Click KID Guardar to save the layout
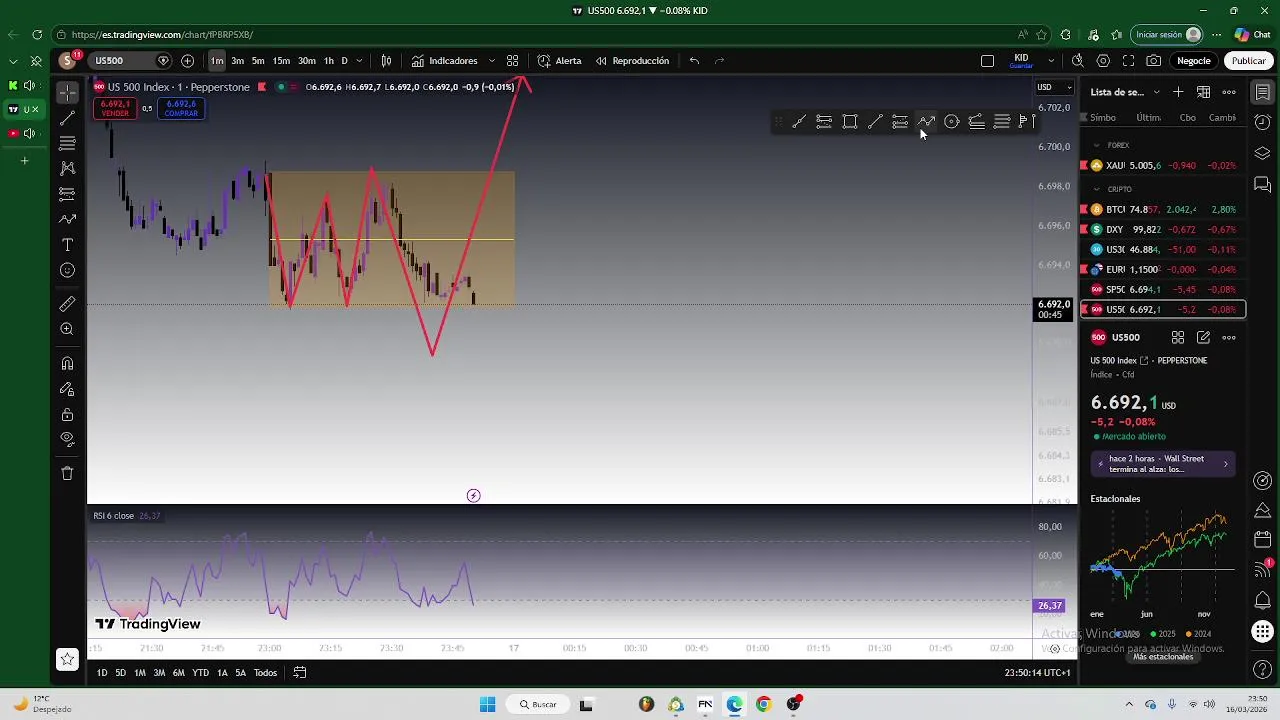This screenshot has height=720, width=1280. 1021,61
